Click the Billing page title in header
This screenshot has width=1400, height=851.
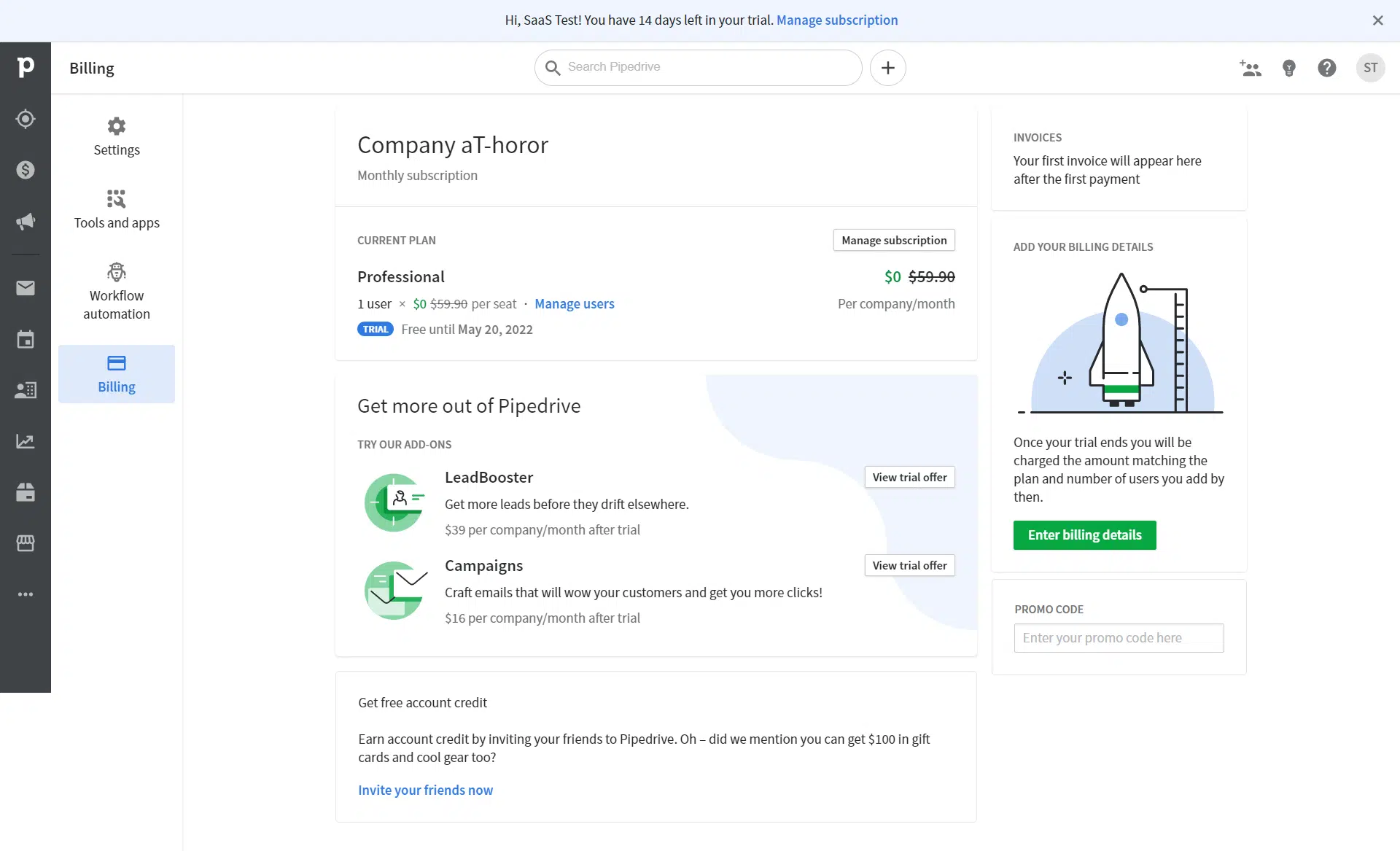tap(92, 69)
